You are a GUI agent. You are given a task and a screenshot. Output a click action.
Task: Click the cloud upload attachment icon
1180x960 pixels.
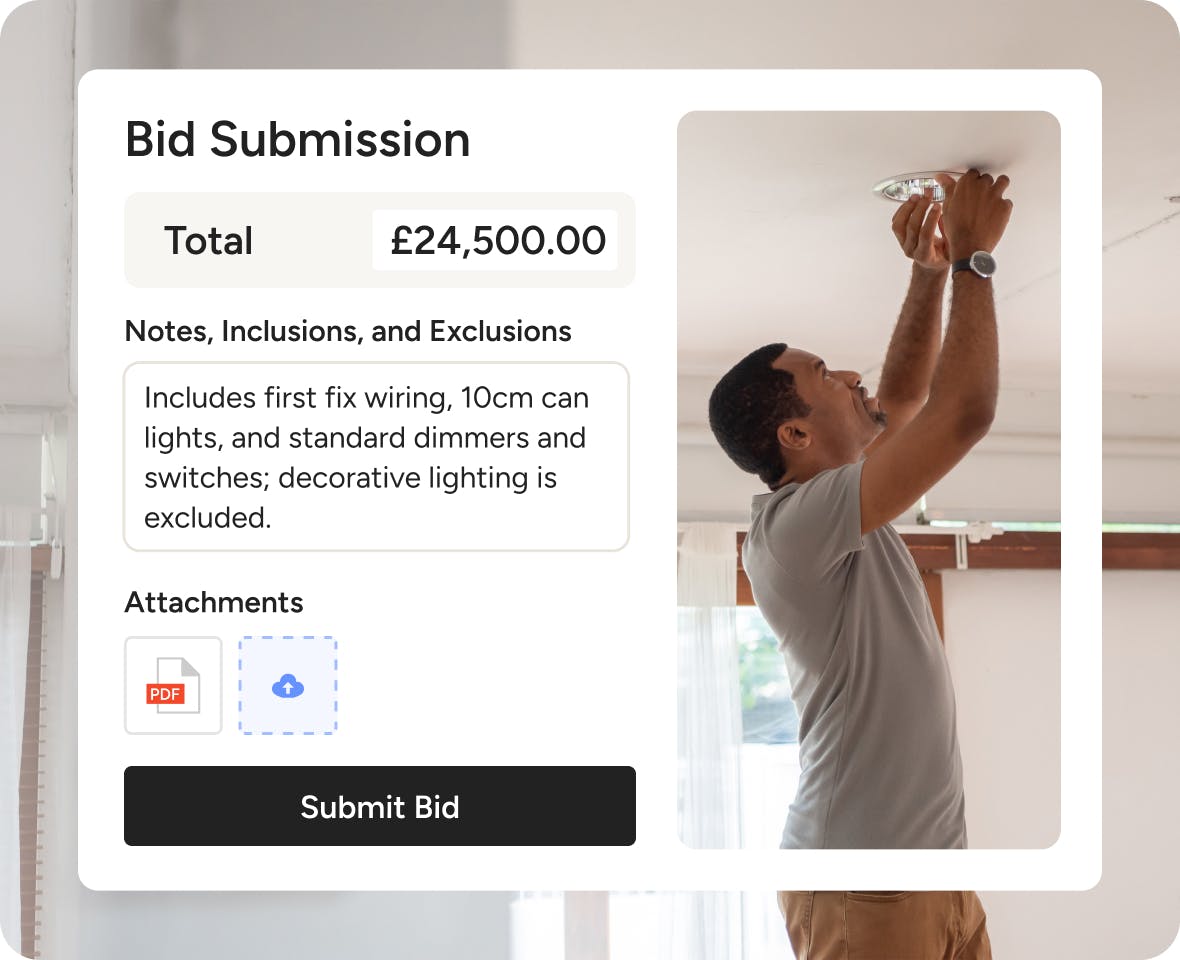coord(288,686)
